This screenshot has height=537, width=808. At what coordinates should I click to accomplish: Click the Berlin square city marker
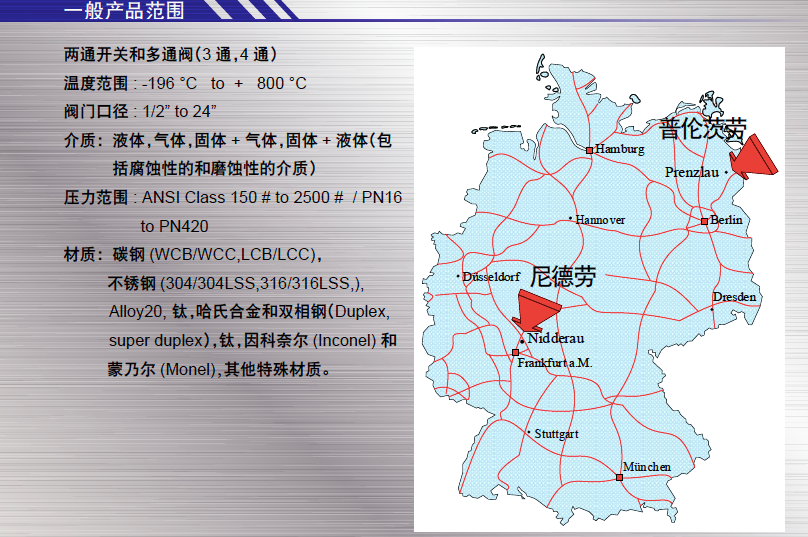point(704,221)
